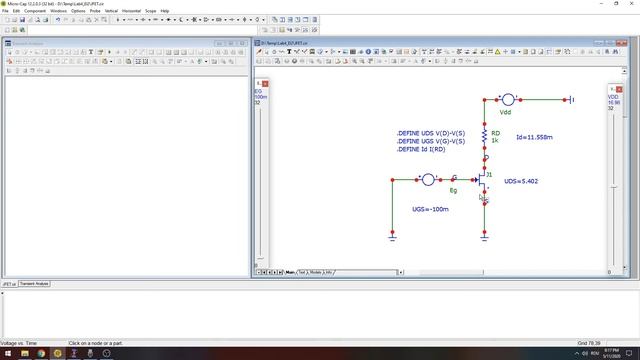Click '.DEFINE UDS V(D)-V(S)' text
The height and width of the screenshot is (360, 640).
point(431,133)
